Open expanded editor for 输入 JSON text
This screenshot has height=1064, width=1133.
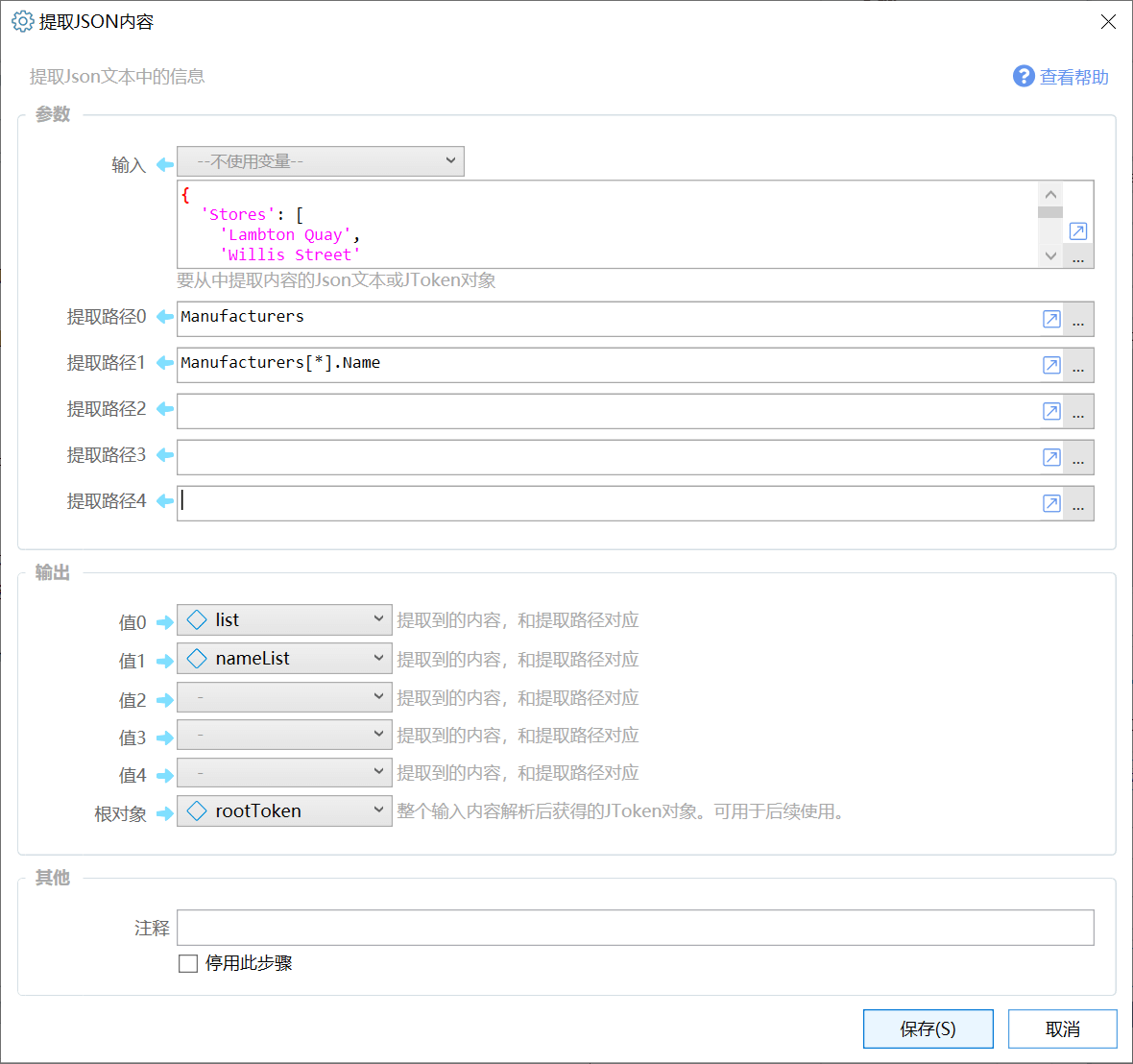1077,231
